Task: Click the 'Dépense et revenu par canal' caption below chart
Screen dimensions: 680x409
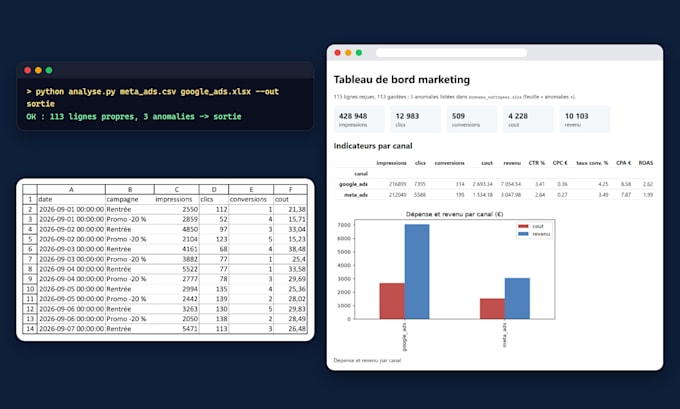Action: coord(367,360)
